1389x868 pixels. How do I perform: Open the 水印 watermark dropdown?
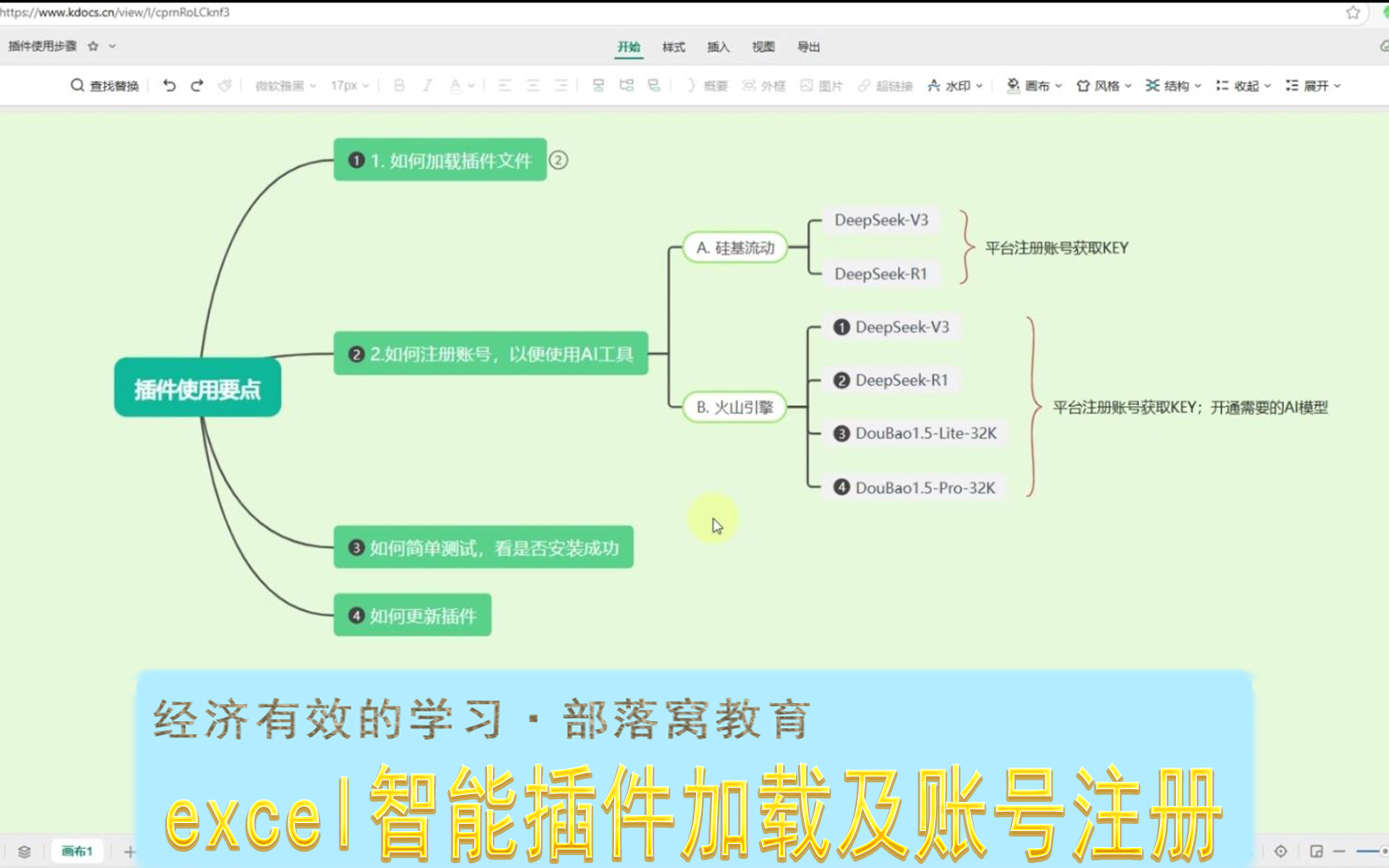(x=955, y=85)
